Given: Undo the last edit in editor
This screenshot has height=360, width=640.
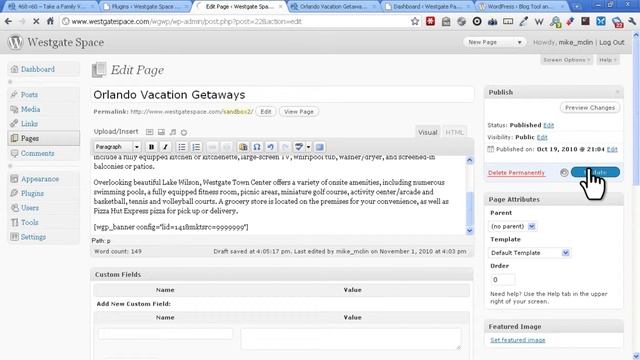Looking at the screenshot, I should (x=271, y=147).
